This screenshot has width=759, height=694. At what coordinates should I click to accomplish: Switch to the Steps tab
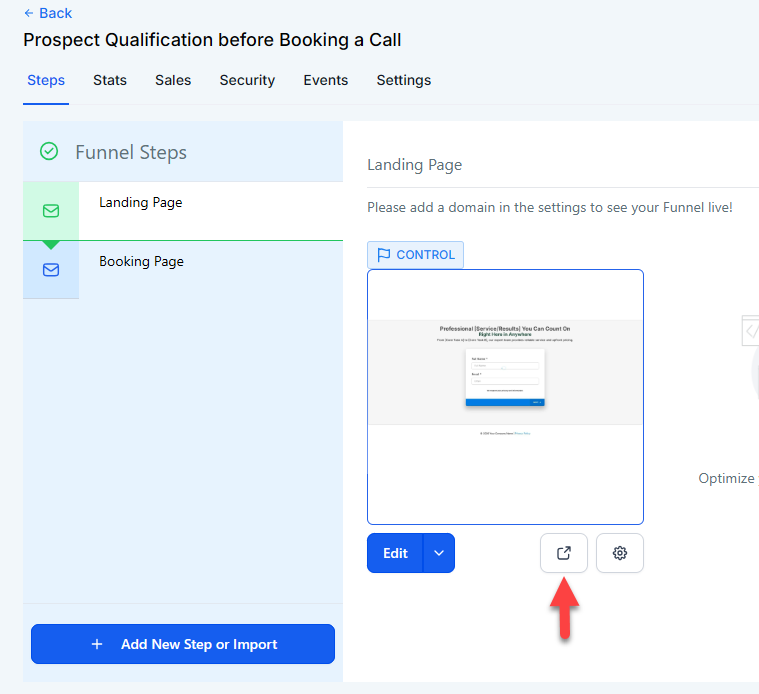coord(46,80)
